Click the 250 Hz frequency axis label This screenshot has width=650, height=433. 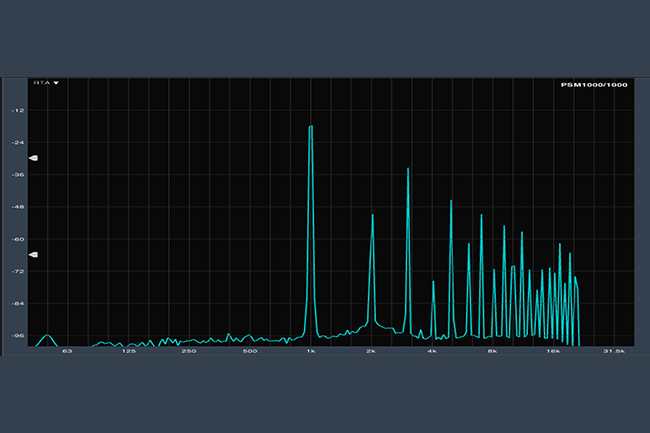pyautogui.click(x=189, y=351)
